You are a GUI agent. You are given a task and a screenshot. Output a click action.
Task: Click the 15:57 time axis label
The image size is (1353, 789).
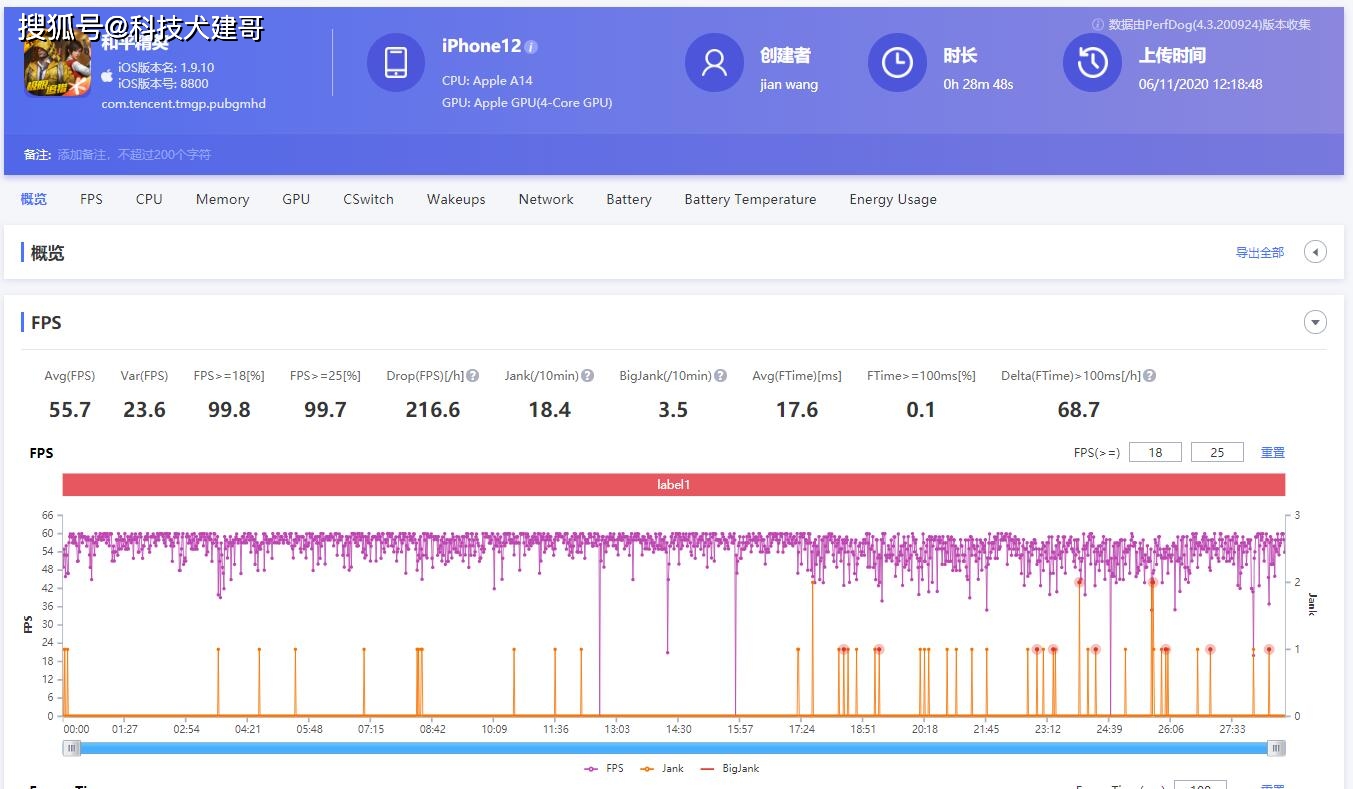(740, 729)
